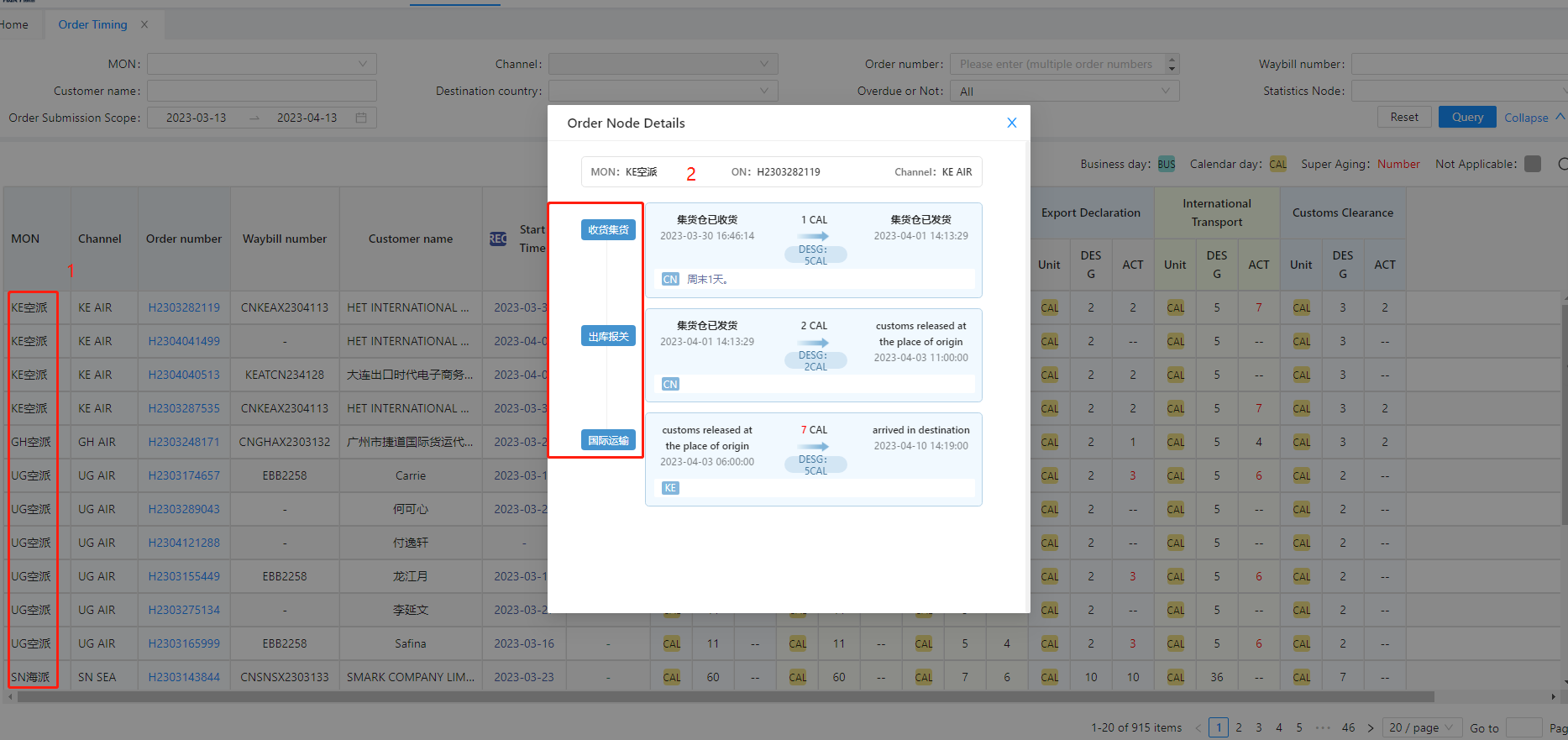
Task: Click the 收货集货 timeline node
Action: (x=608, y=230)
